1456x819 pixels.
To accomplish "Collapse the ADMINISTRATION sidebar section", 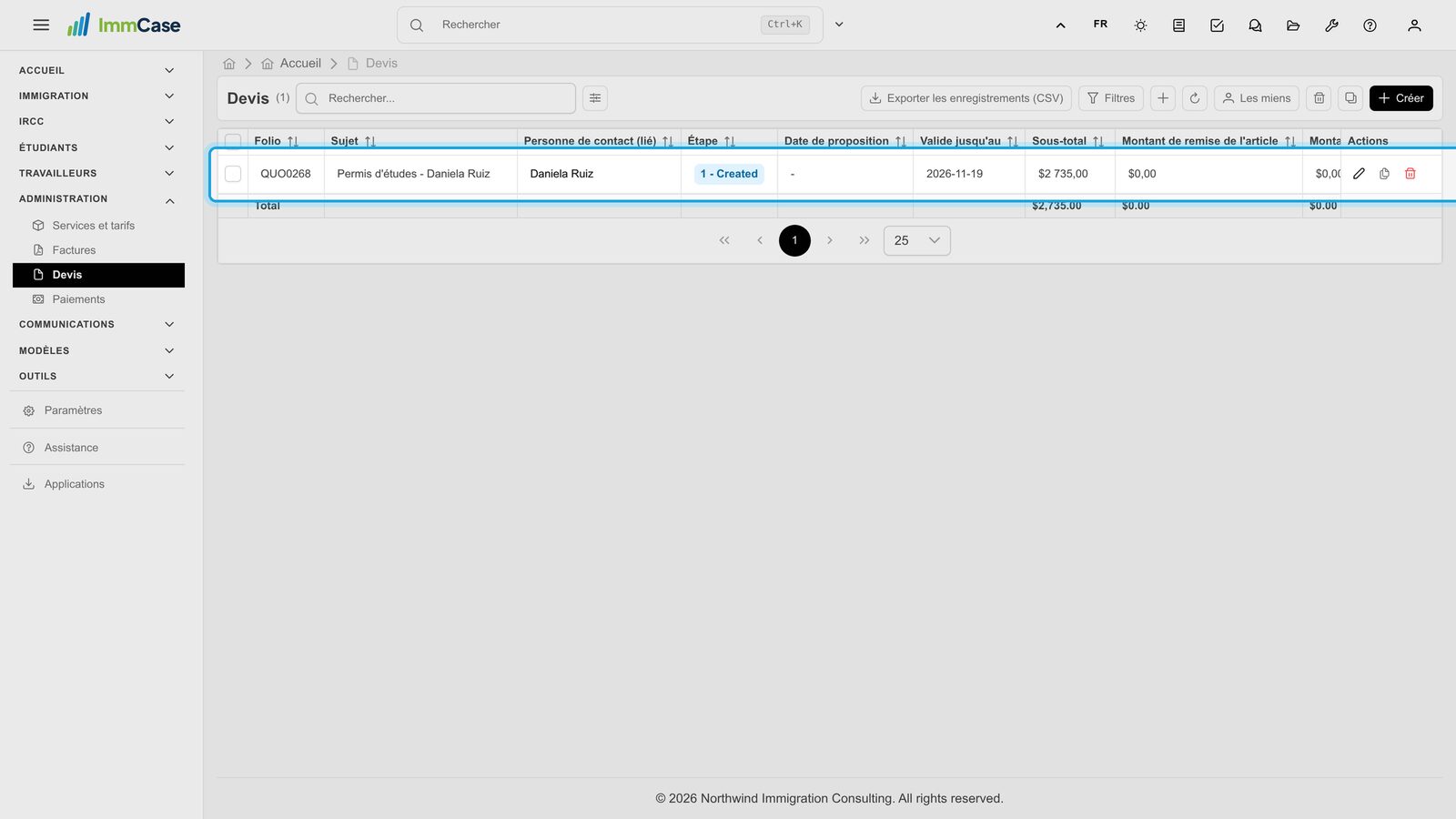I will coord(96,198).
